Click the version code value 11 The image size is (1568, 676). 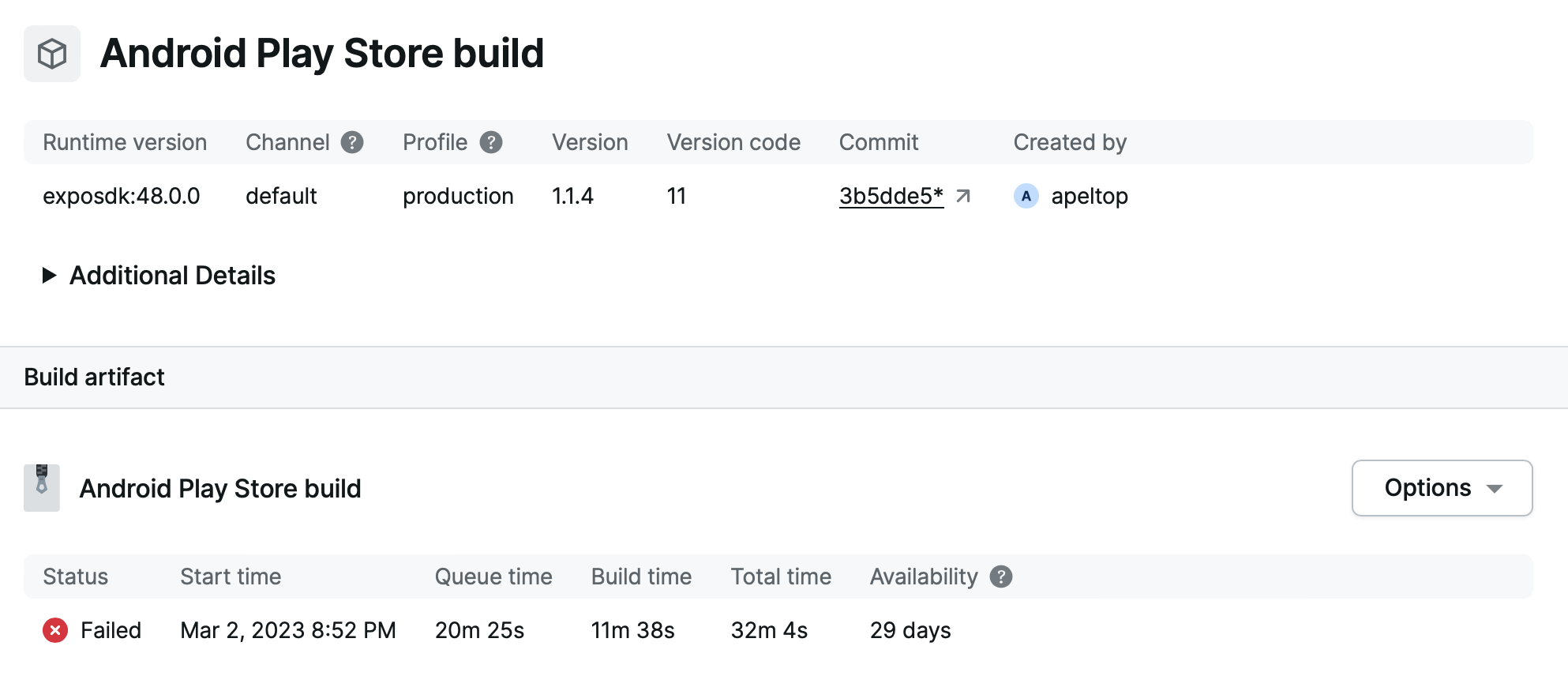[x=677, y=196]
